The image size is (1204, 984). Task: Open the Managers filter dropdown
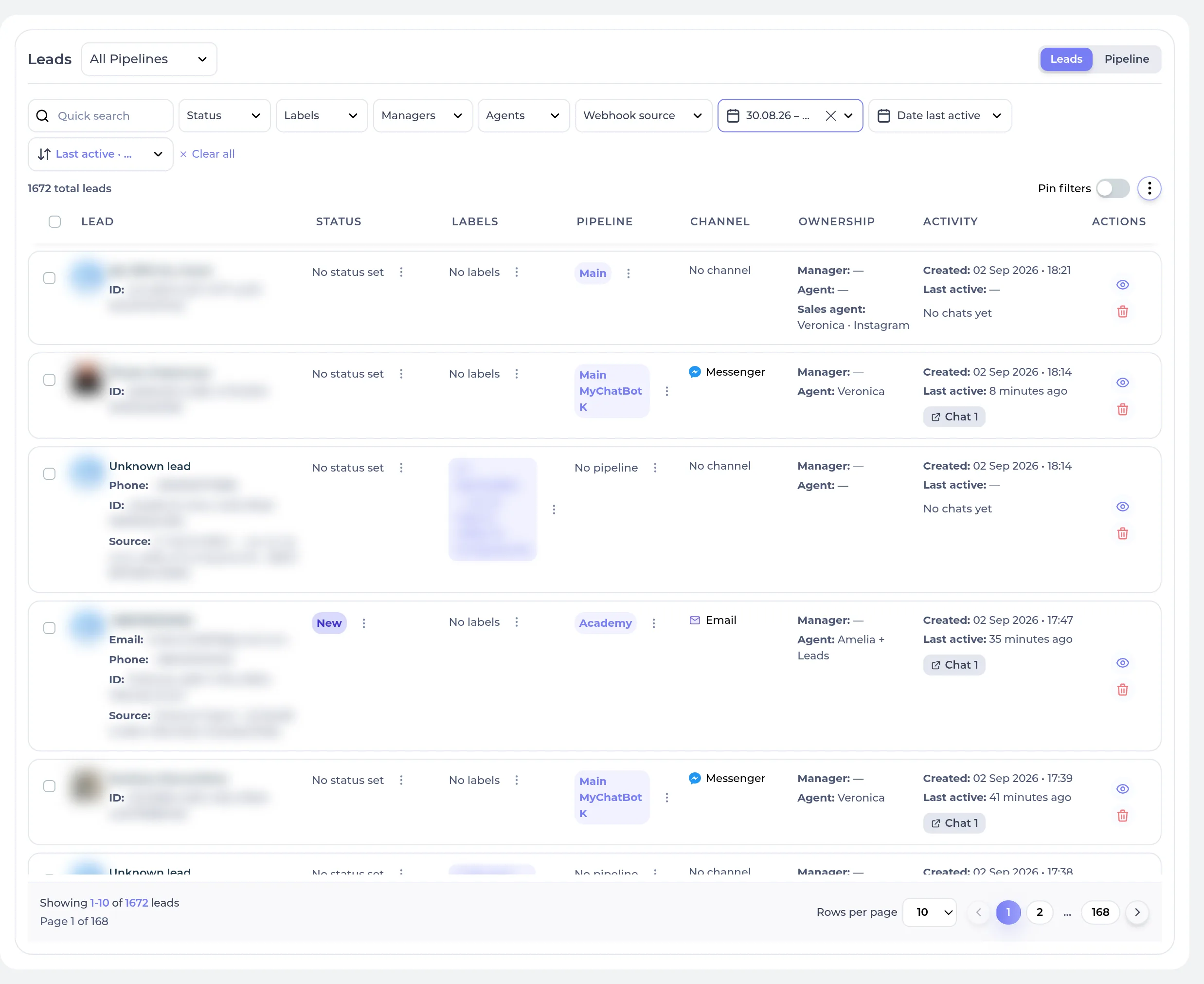pos(423,116)
